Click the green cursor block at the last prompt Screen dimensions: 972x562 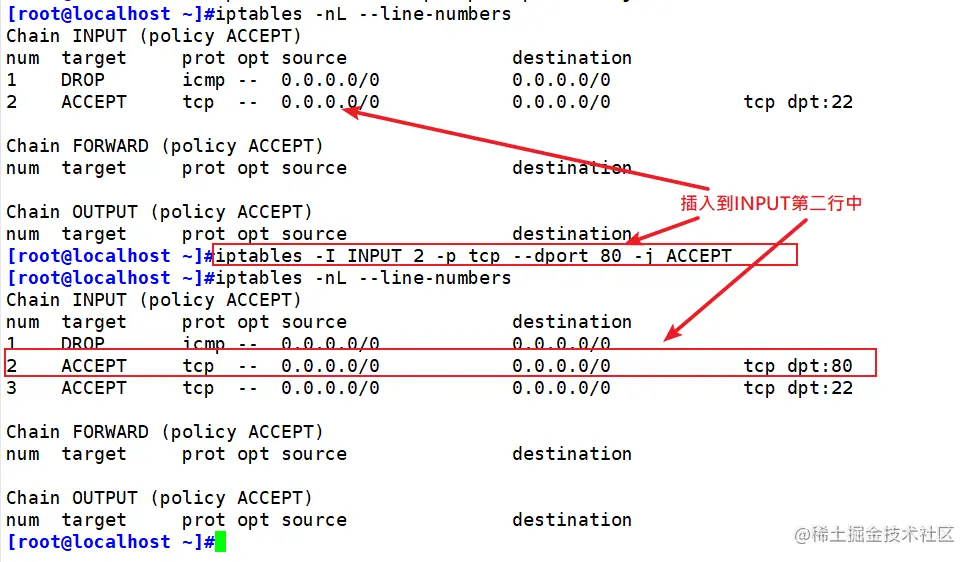220,542
